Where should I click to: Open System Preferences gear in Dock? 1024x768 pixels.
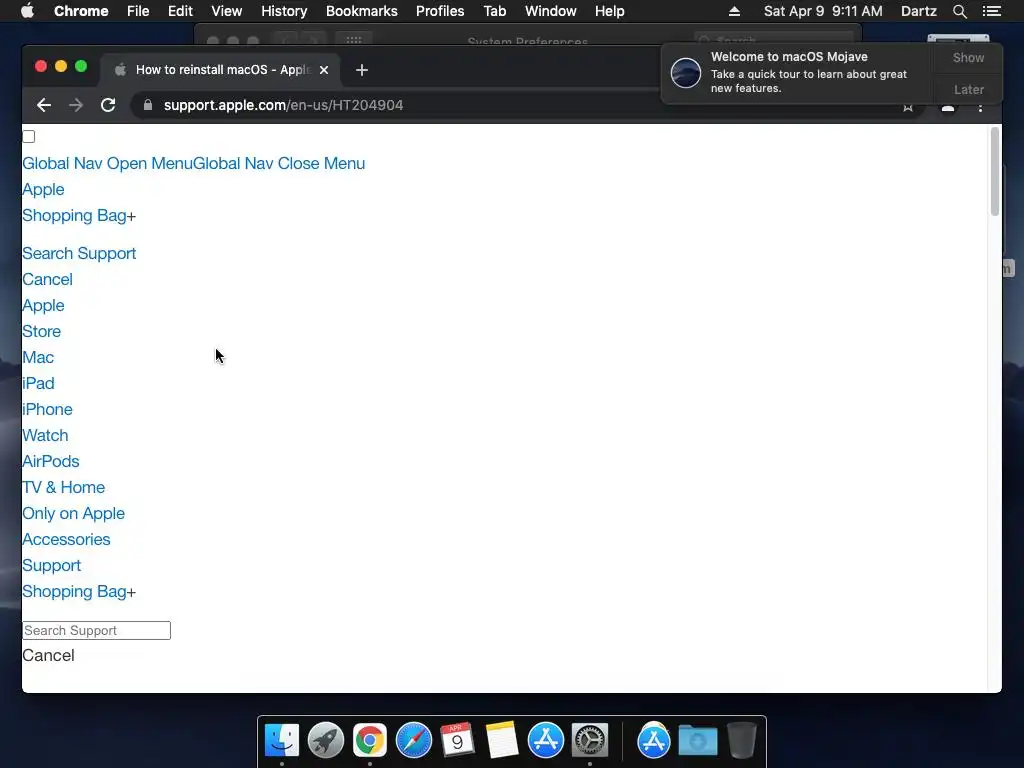point(590,741)
